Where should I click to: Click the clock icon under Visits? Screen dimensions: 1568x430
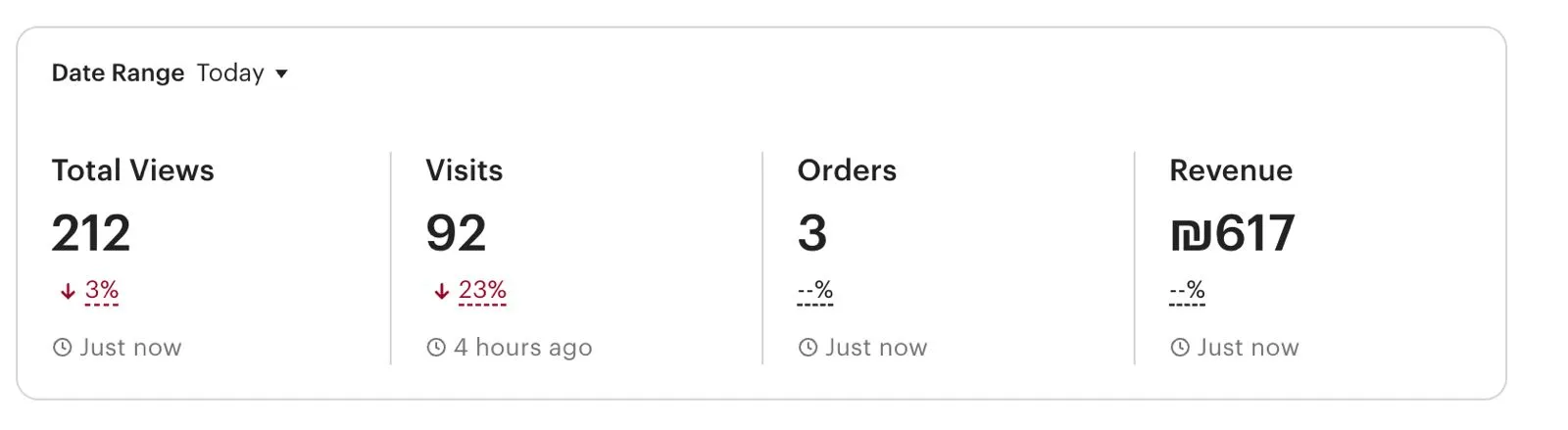coord(436,348)
